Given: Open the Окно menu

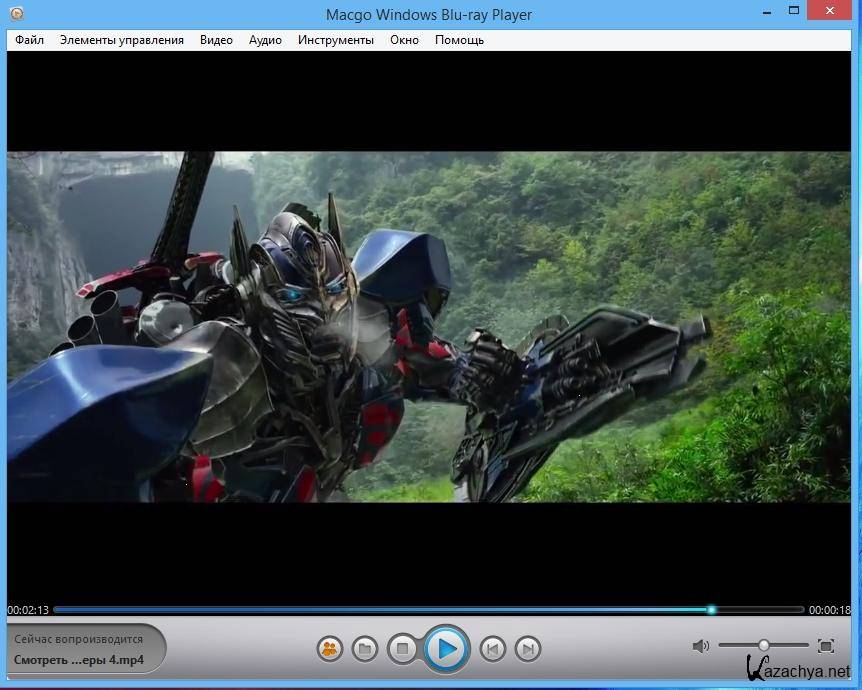Looking at the screenshot, I should tap(404, 40).
